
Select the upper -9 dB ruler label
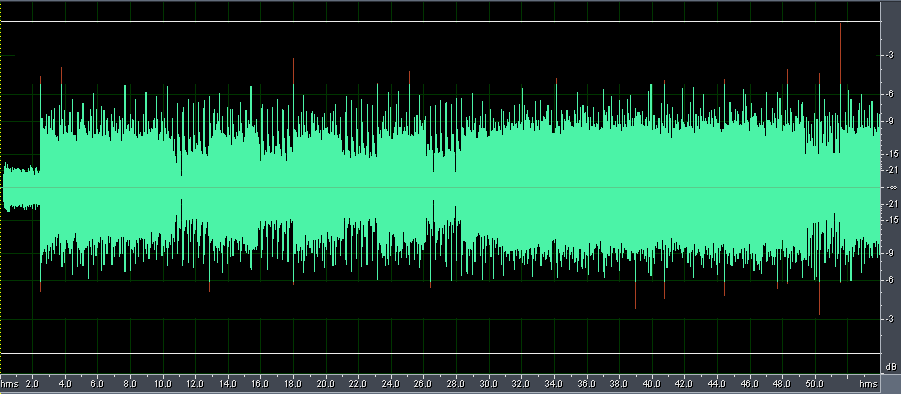pos(891,121)
